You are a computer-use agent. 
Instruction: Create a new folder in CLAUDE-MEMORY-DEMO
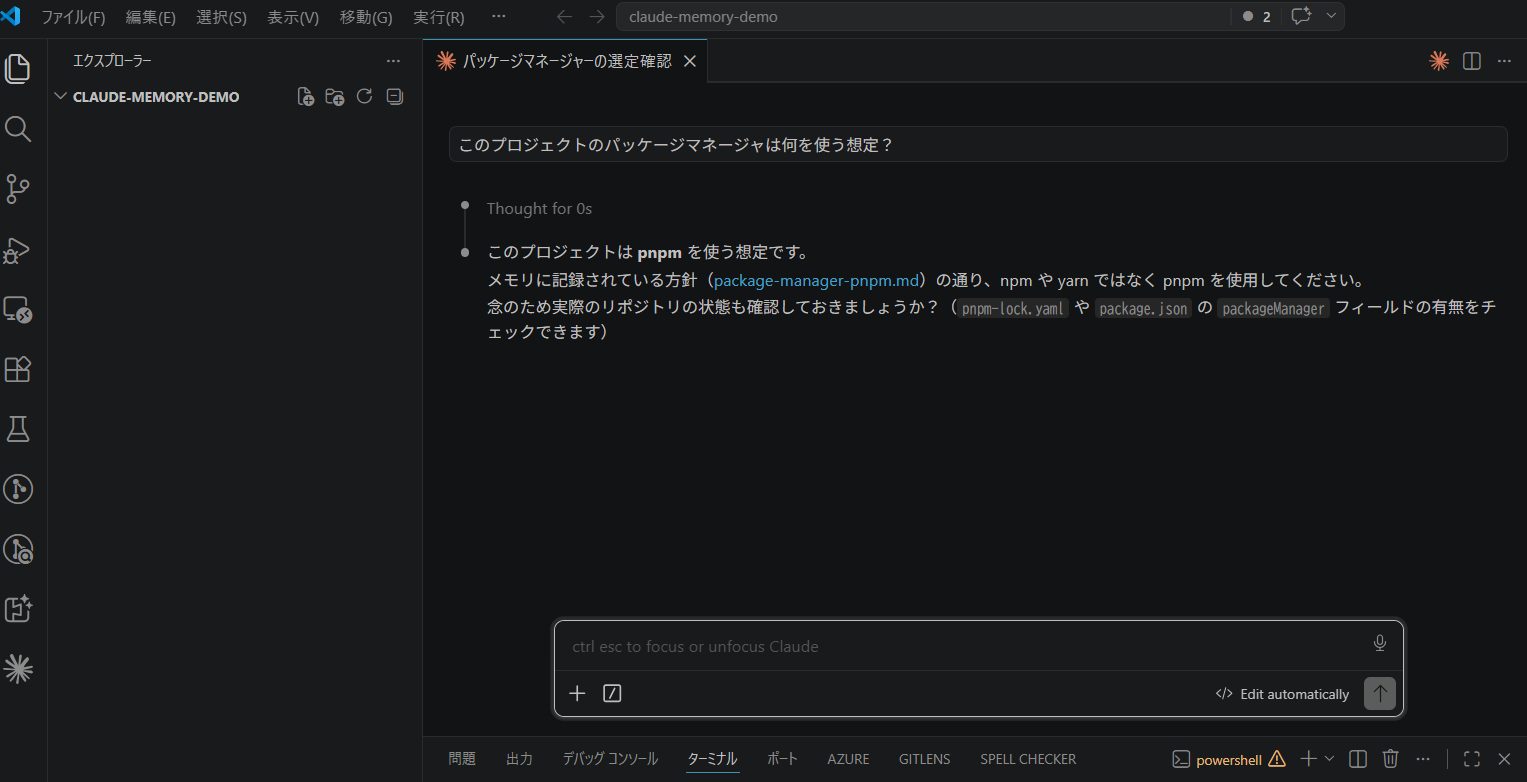[335, 97]
